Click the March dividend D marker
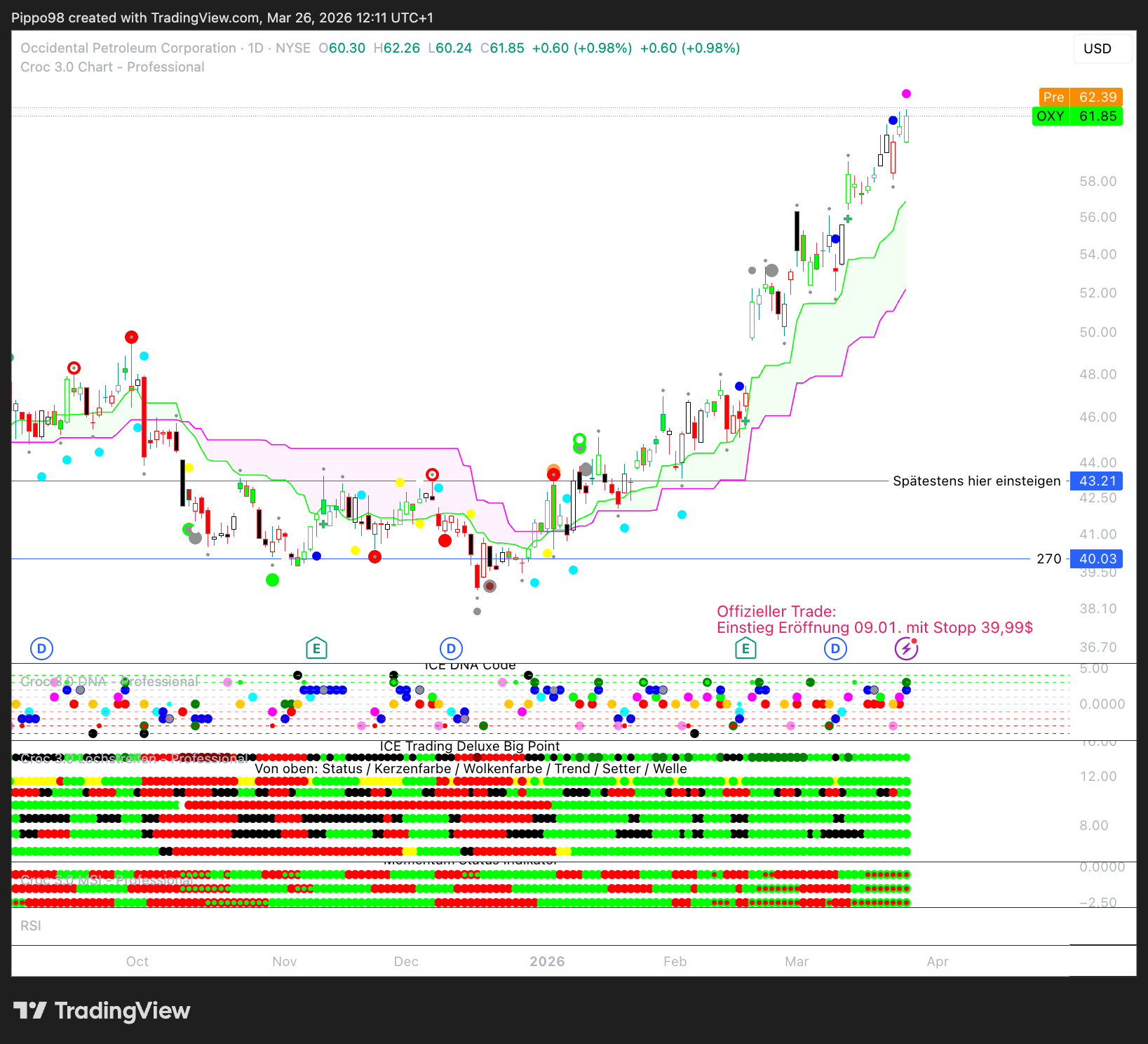 pos(835,648)
